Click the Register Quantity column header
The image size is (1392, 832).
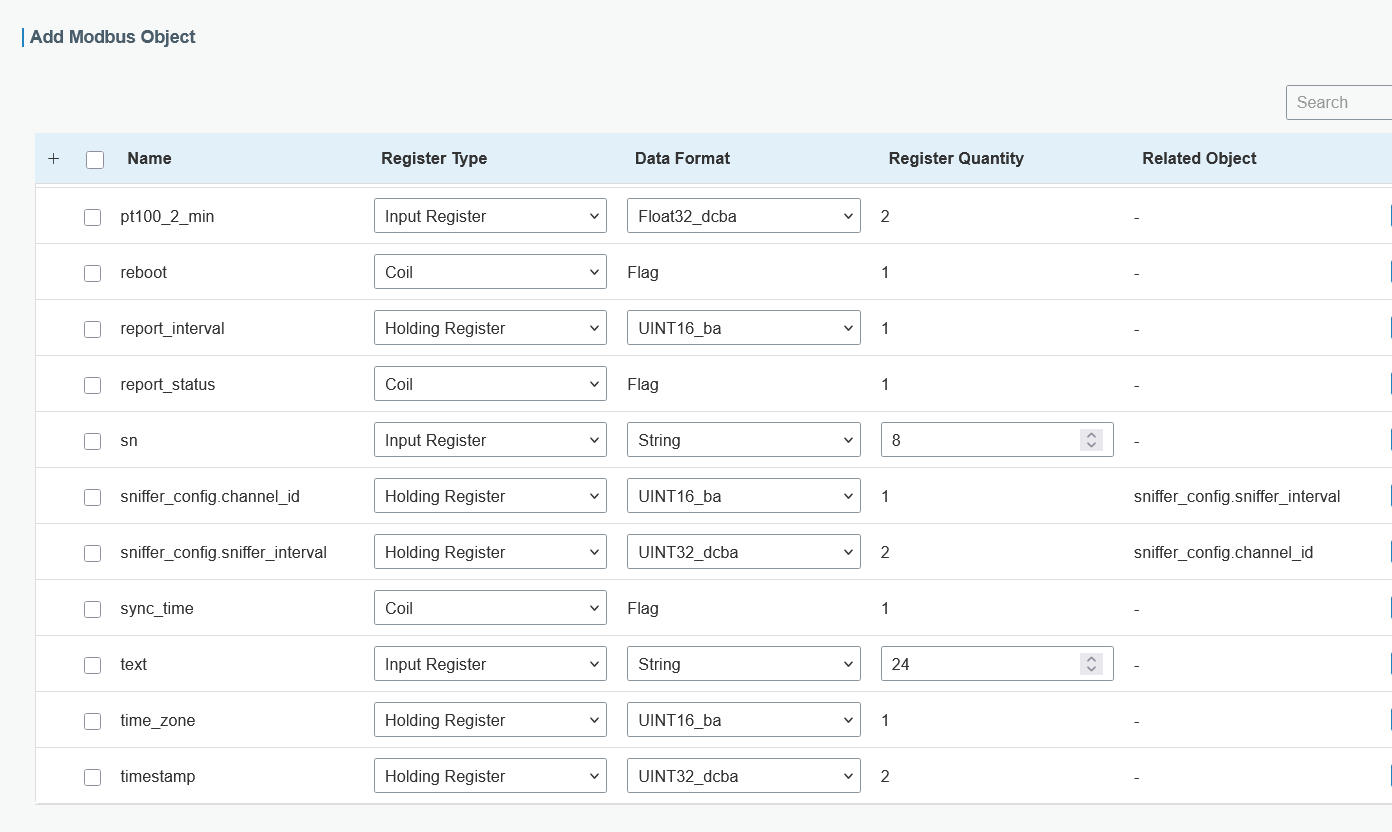pyautogui.click(x=956, y=159)
